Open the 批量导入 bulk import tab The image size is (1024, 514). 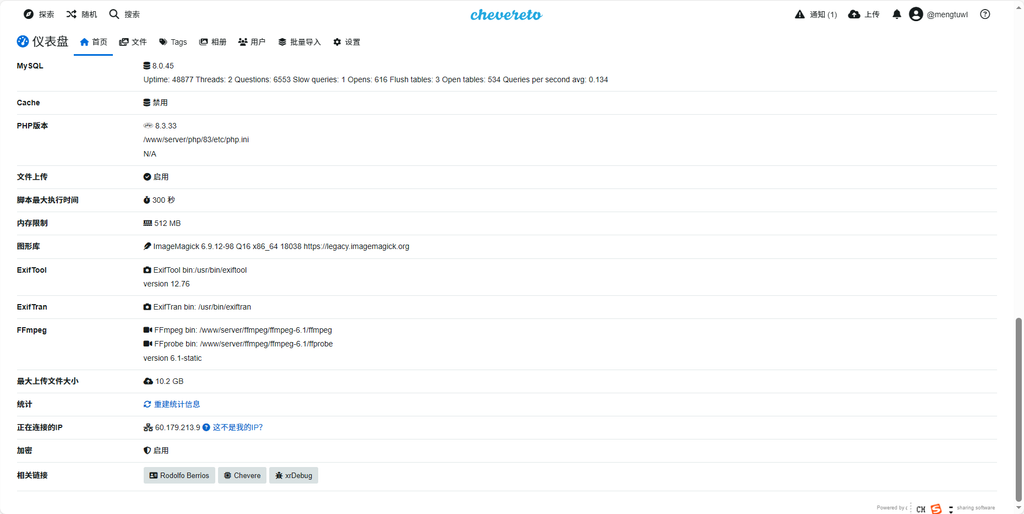[x=299, y=42]
